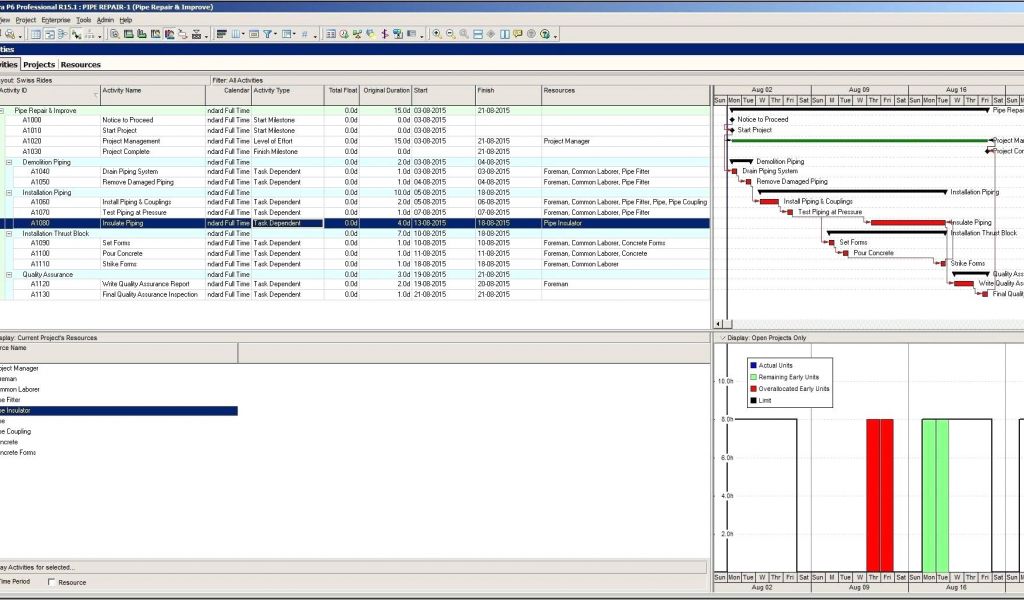The image size is (1024, 600).
Task: Click the Zoom In magnifier icon
Action: (437, 34)
